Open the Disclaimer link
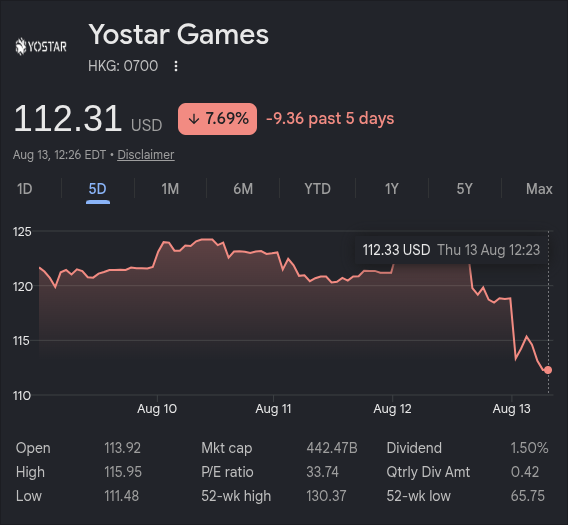 146,155
